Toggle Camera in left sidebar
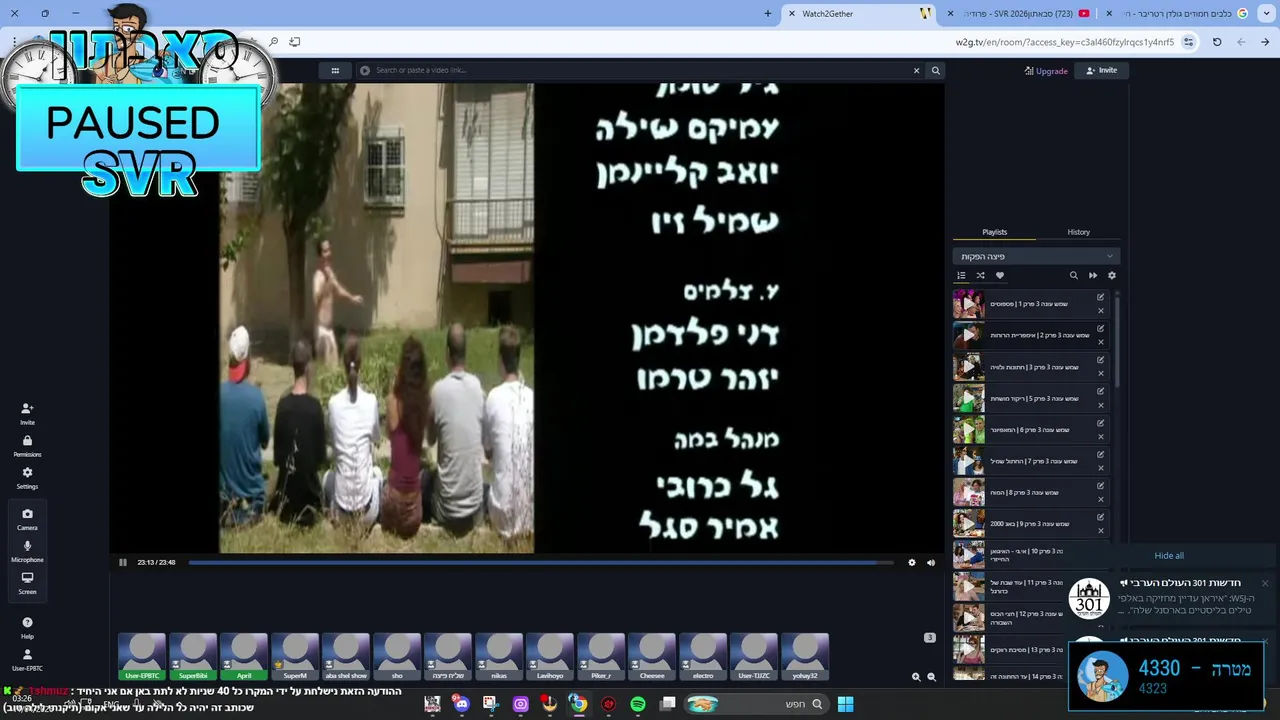This screenshot has width=1280, height=720. pyautogui.click(x=27, y=519)
